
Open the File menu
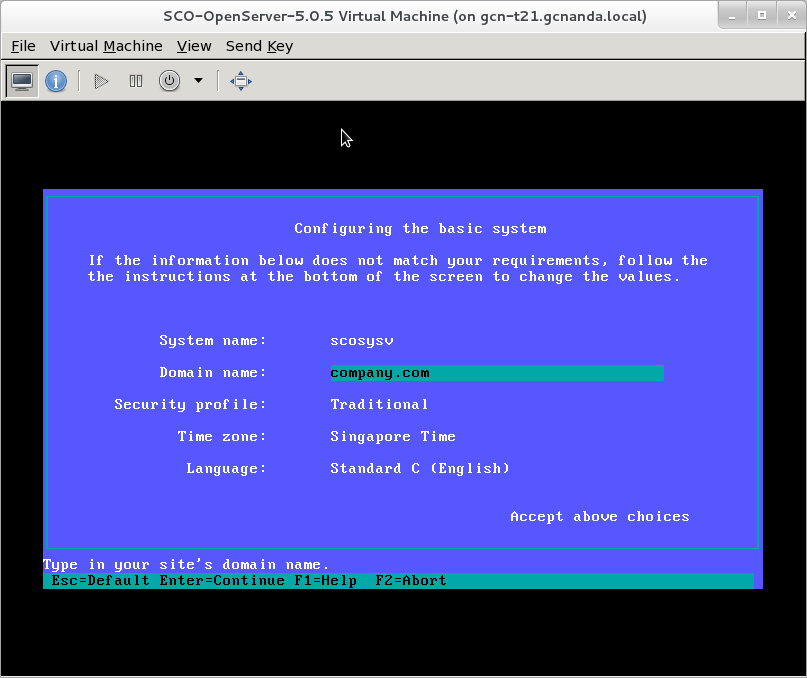tap(23, 46)
